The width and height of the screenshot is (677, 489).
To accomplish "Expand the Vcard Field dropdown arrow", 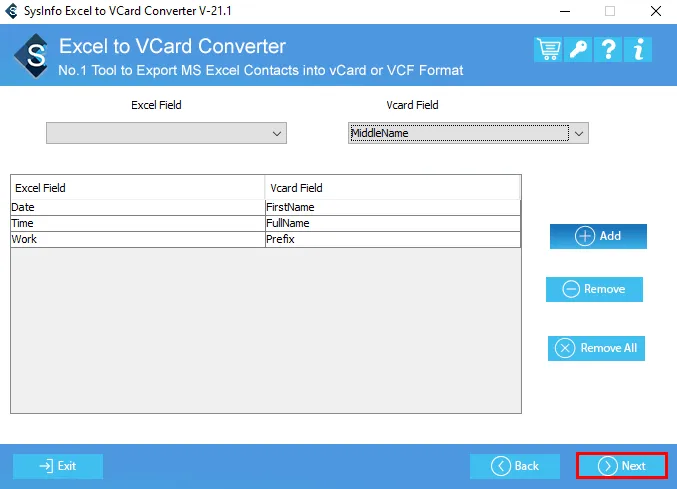I will (x=579, y=133).
